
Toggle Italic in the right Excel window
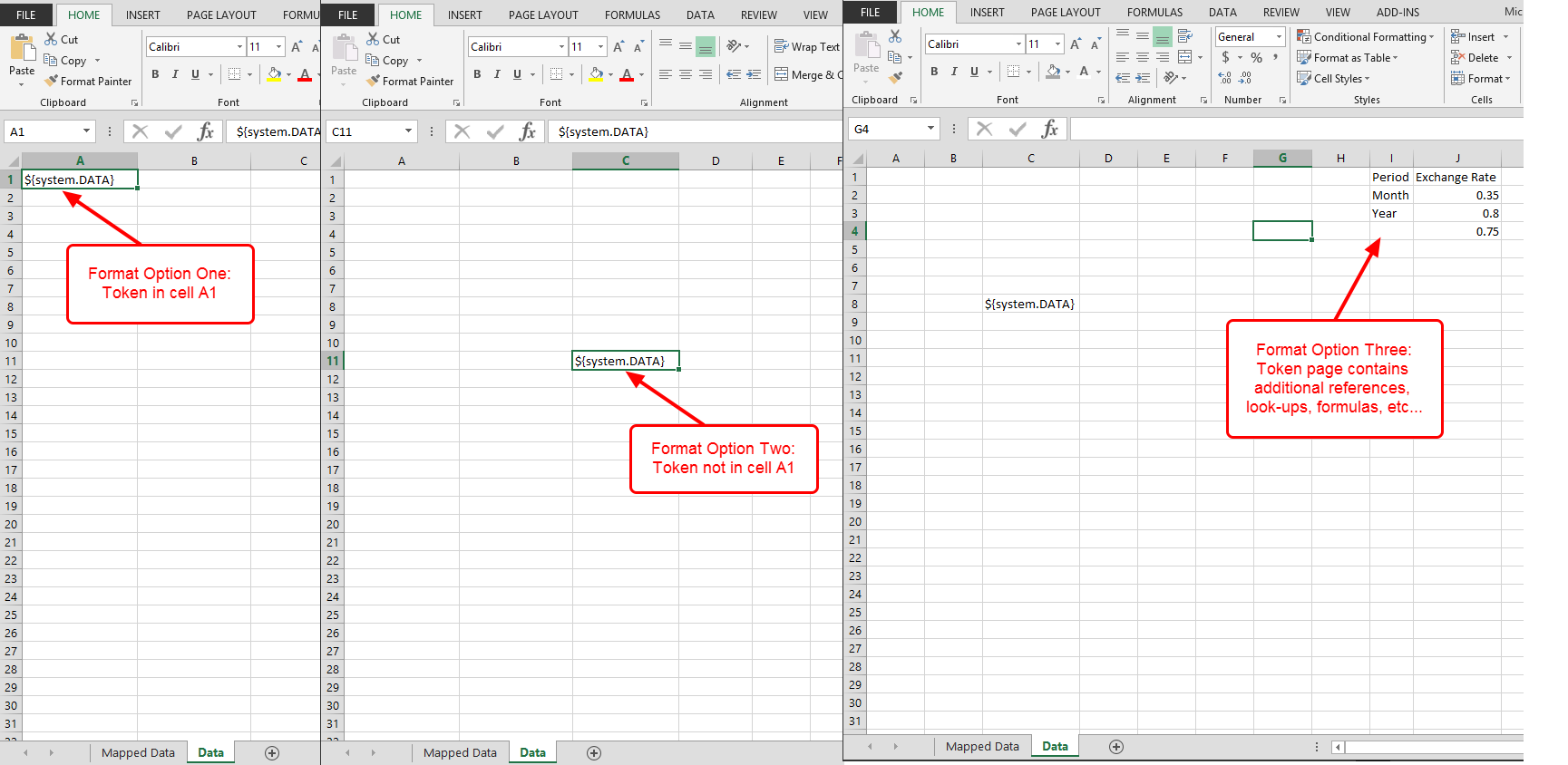point(954,72)
